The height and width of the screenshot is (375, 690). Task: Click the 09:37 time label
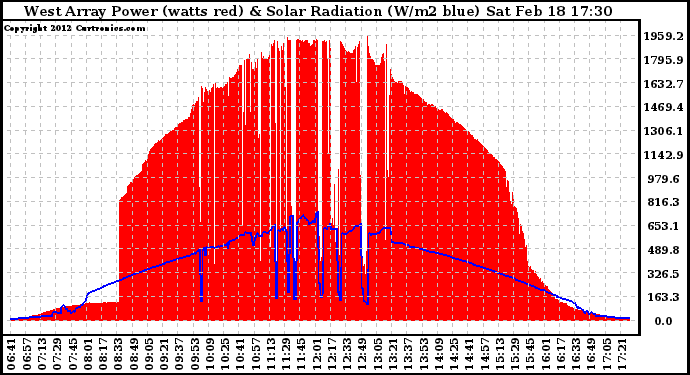179,354
